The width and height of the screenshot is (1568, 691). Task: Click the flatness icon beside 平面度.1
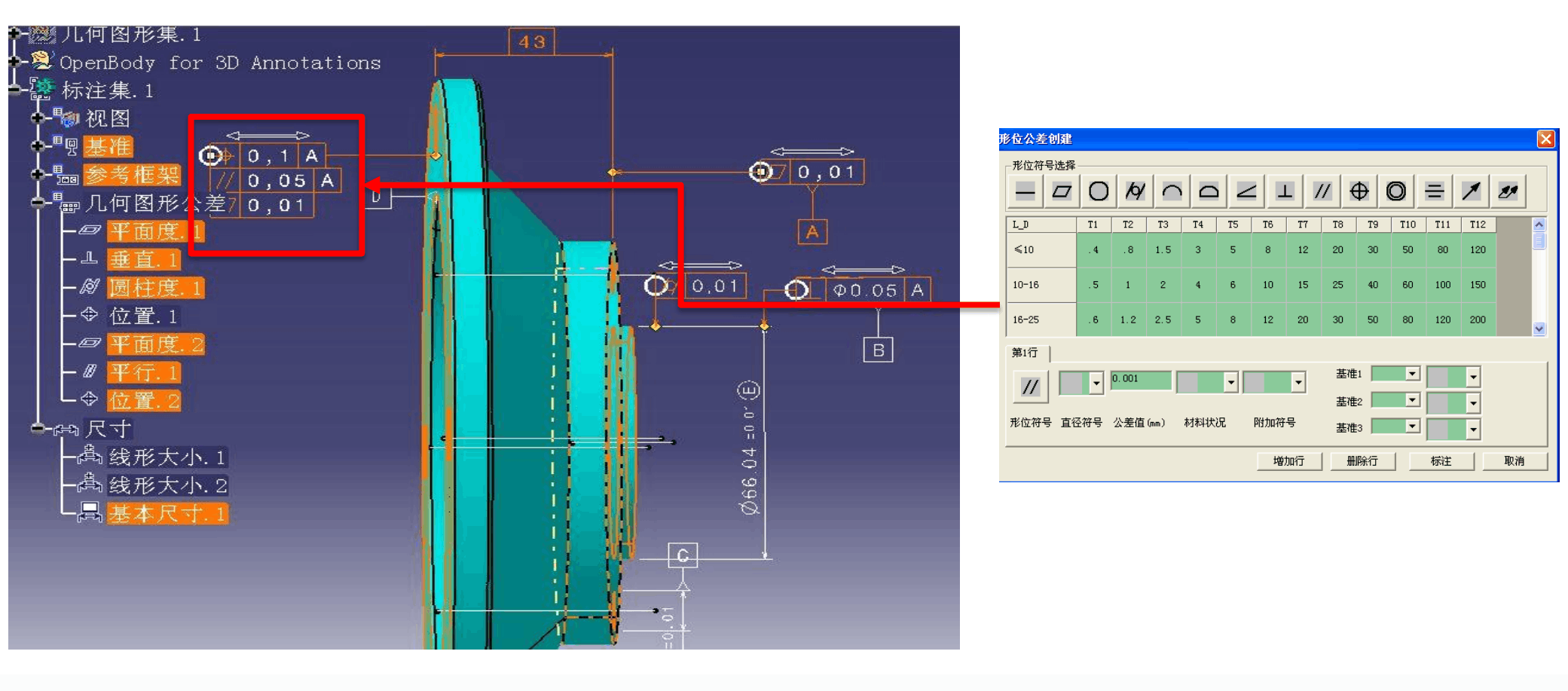(90, 230)
